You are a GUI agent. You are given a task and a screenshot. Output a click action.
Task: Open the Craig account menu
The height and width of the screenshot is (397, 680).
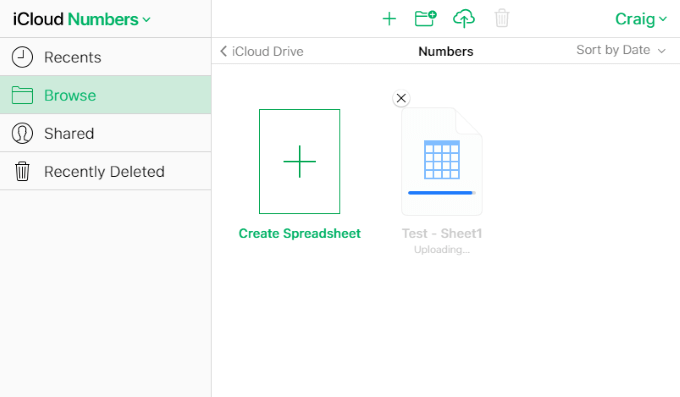(x=641, y=19)
